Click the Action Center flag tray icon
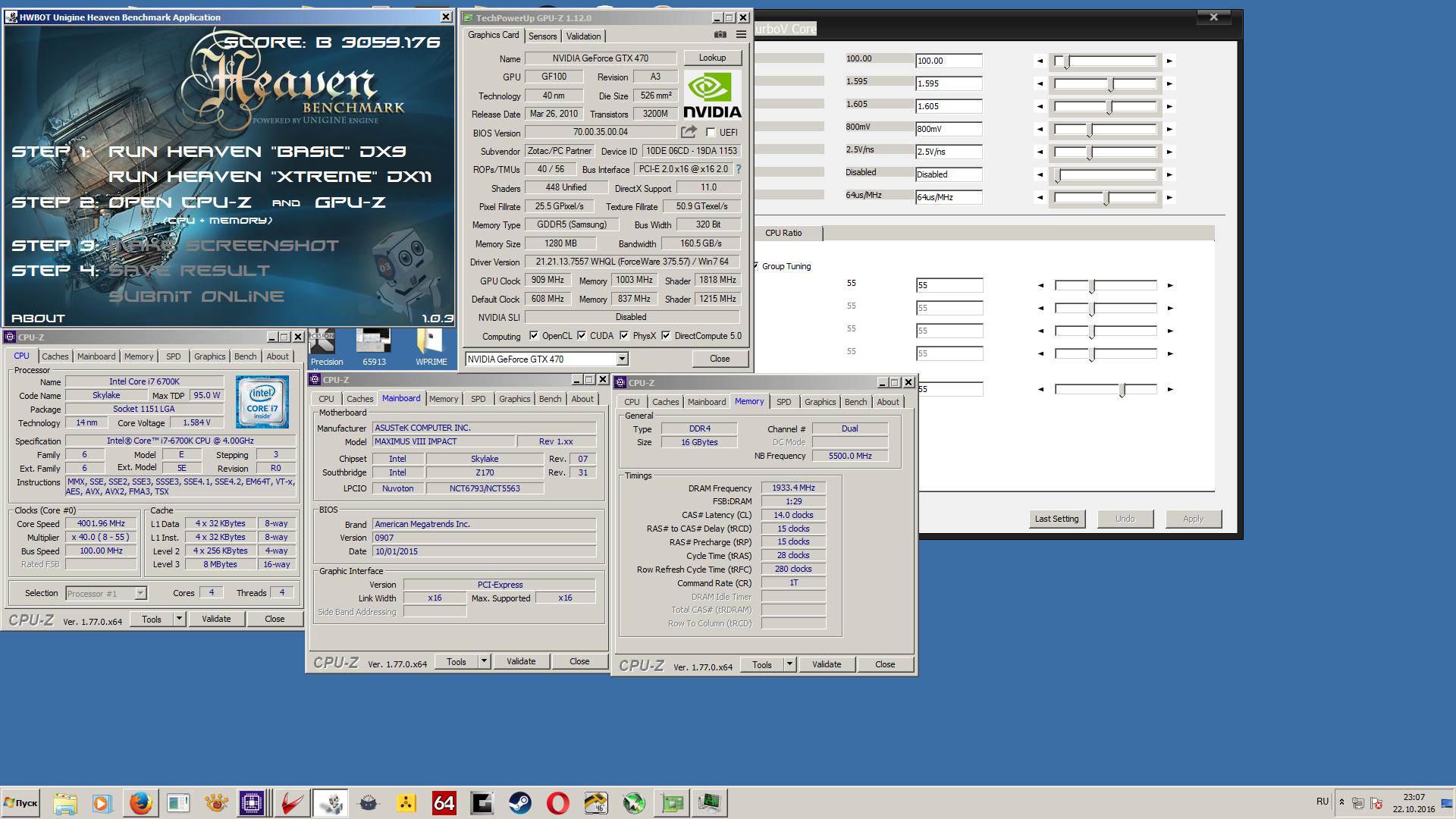1456x819 pixels. [x=1375, y=803]
